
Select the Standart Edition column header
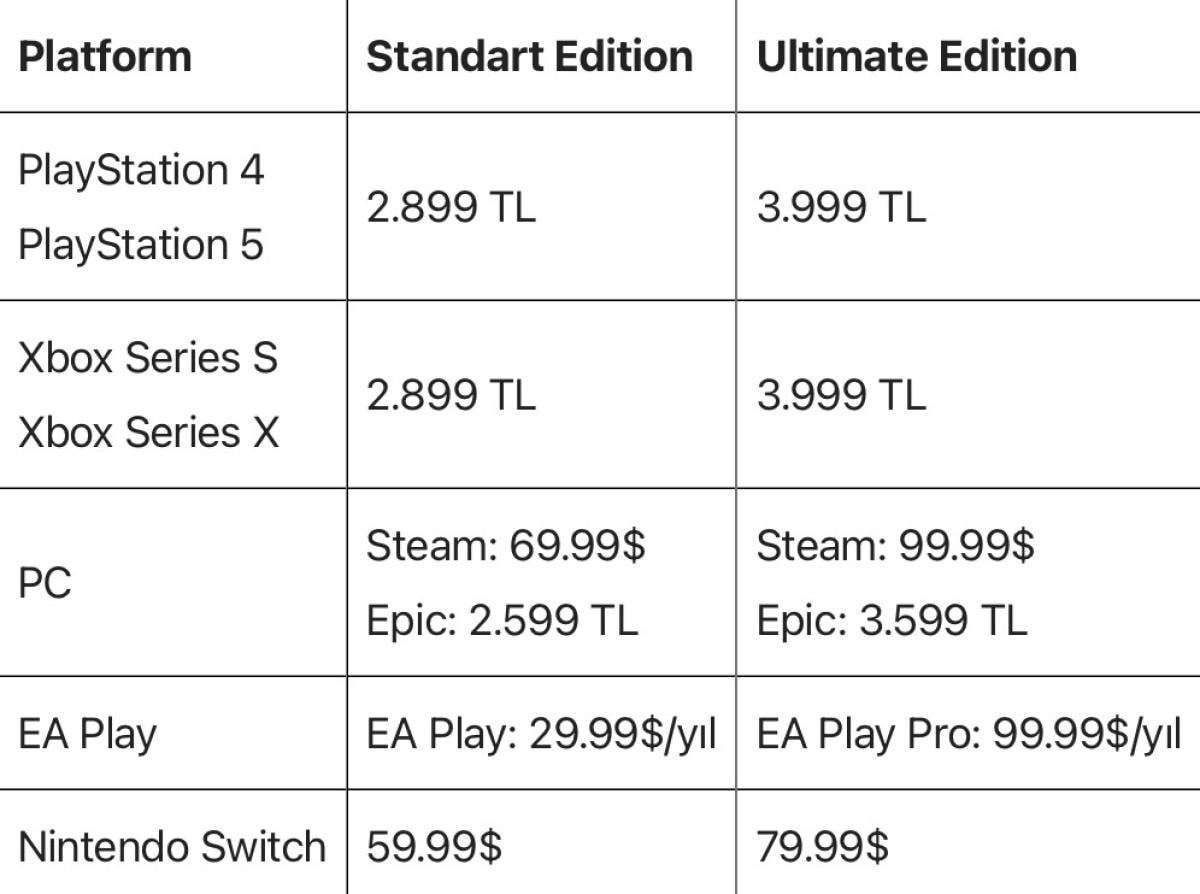pyautogui.click(x=529, y=56)
